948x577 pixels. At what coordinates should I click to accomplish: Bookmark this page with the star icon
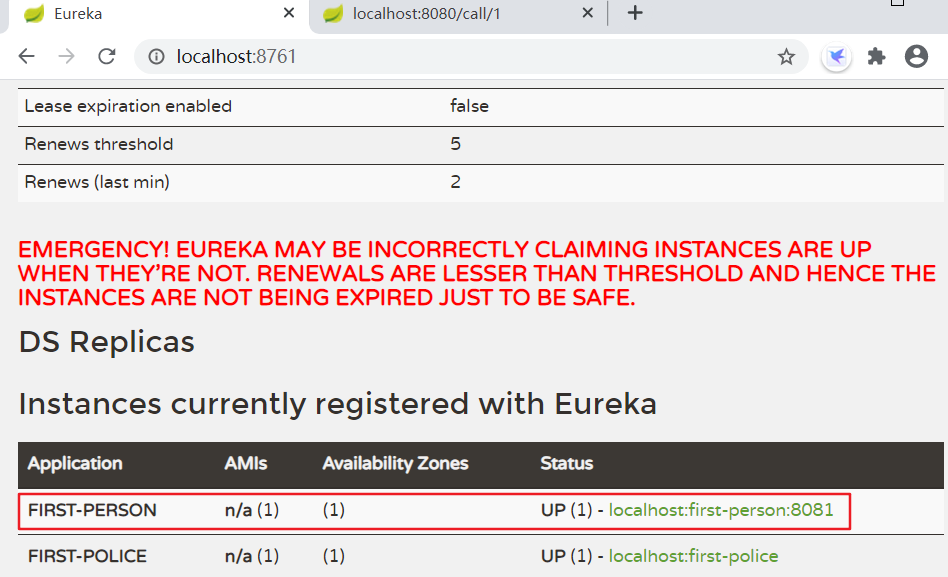point(786,57)
